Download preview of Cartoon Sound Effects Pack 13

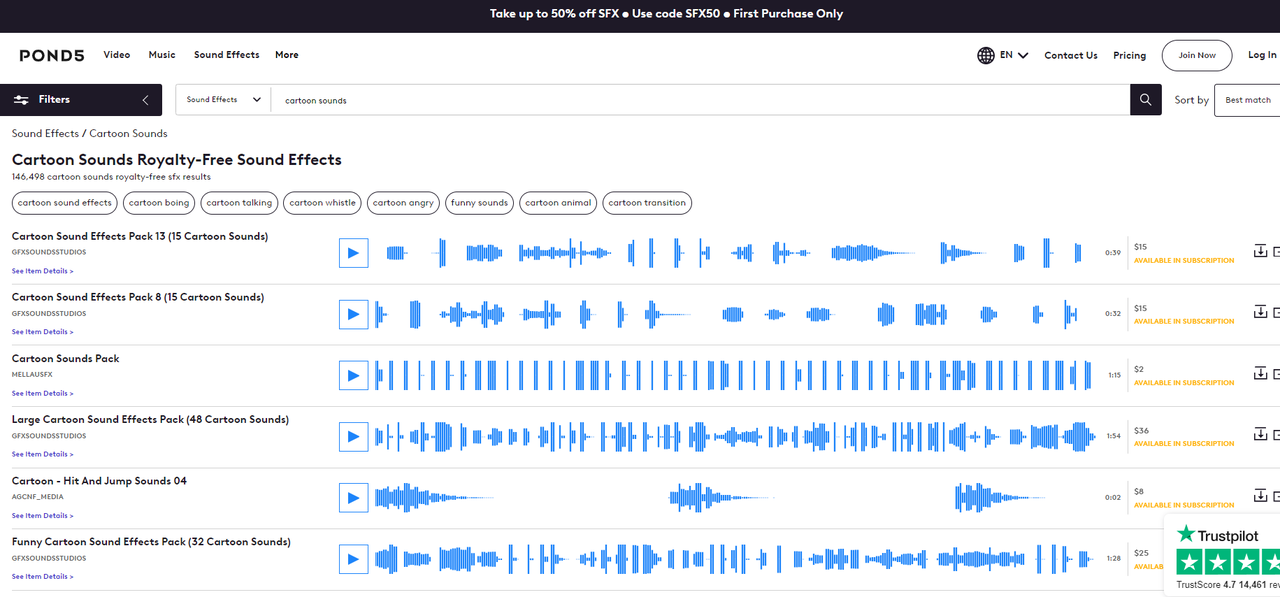coord(1259,251)
